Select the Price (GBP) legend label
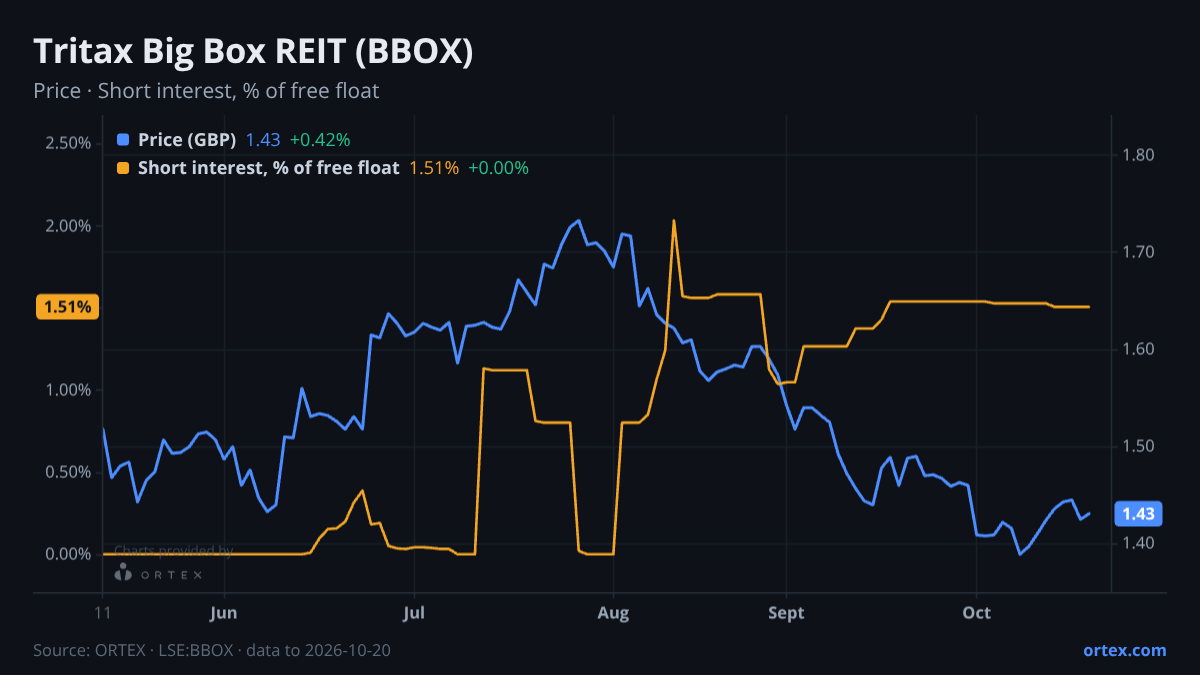The image size is (1200, 675). point(187,140)
